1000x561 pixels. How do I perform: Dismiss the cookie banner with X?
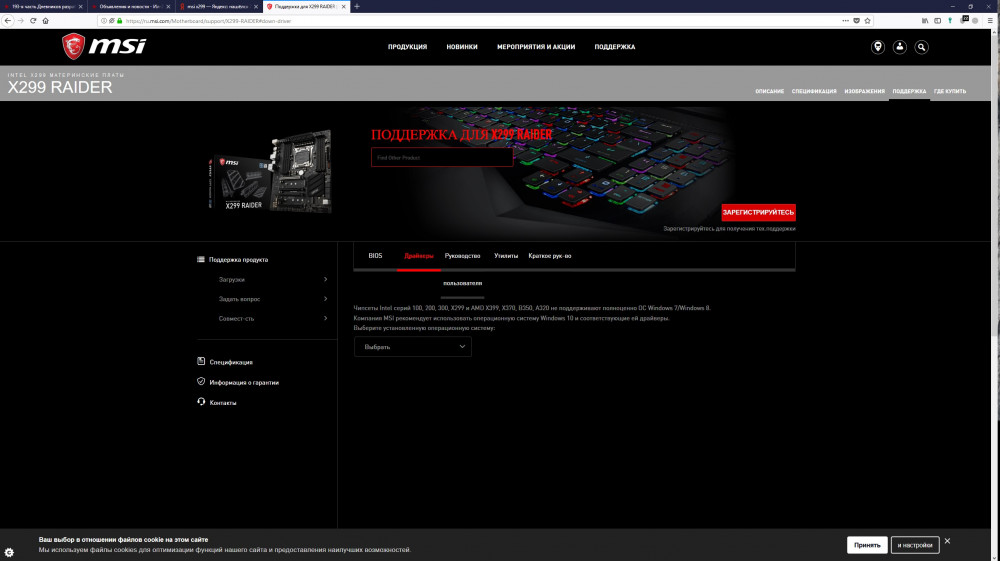pyautogui.click(x=947, y=541)
